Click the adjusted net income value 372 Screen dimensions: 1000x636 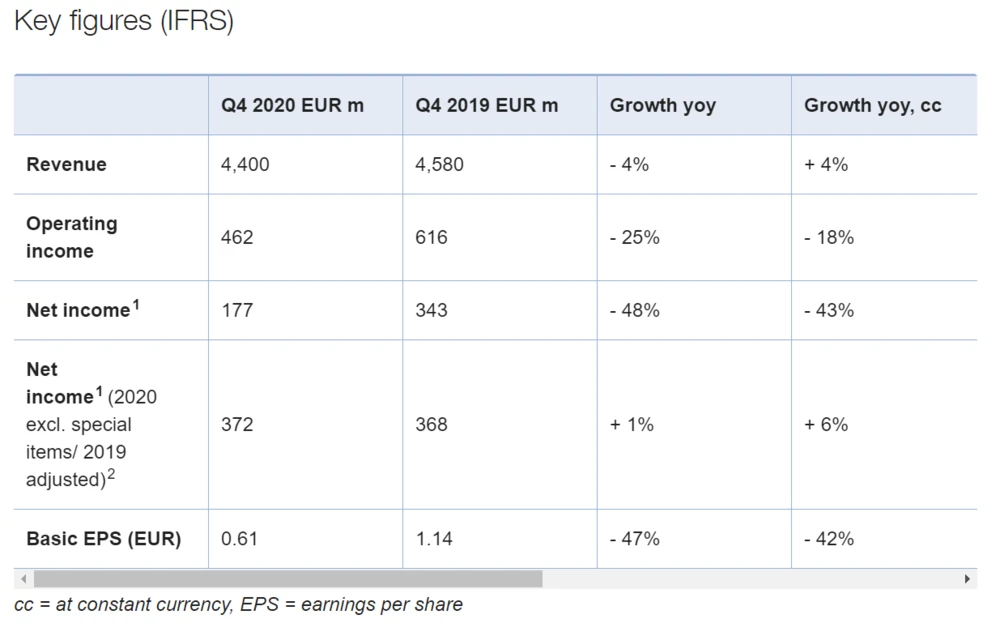coord(237,425)
